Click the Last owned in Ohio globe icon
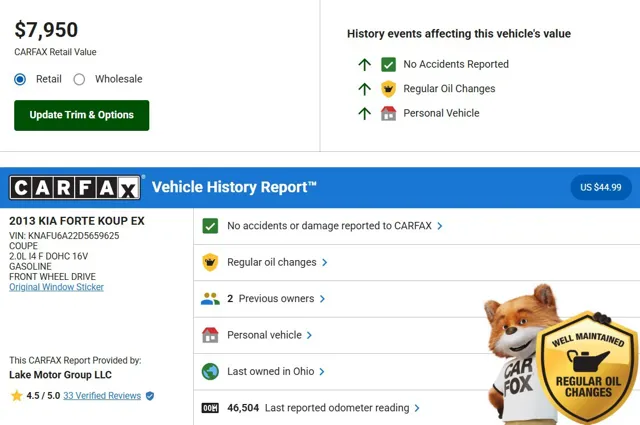 click(x=210, y=371)
